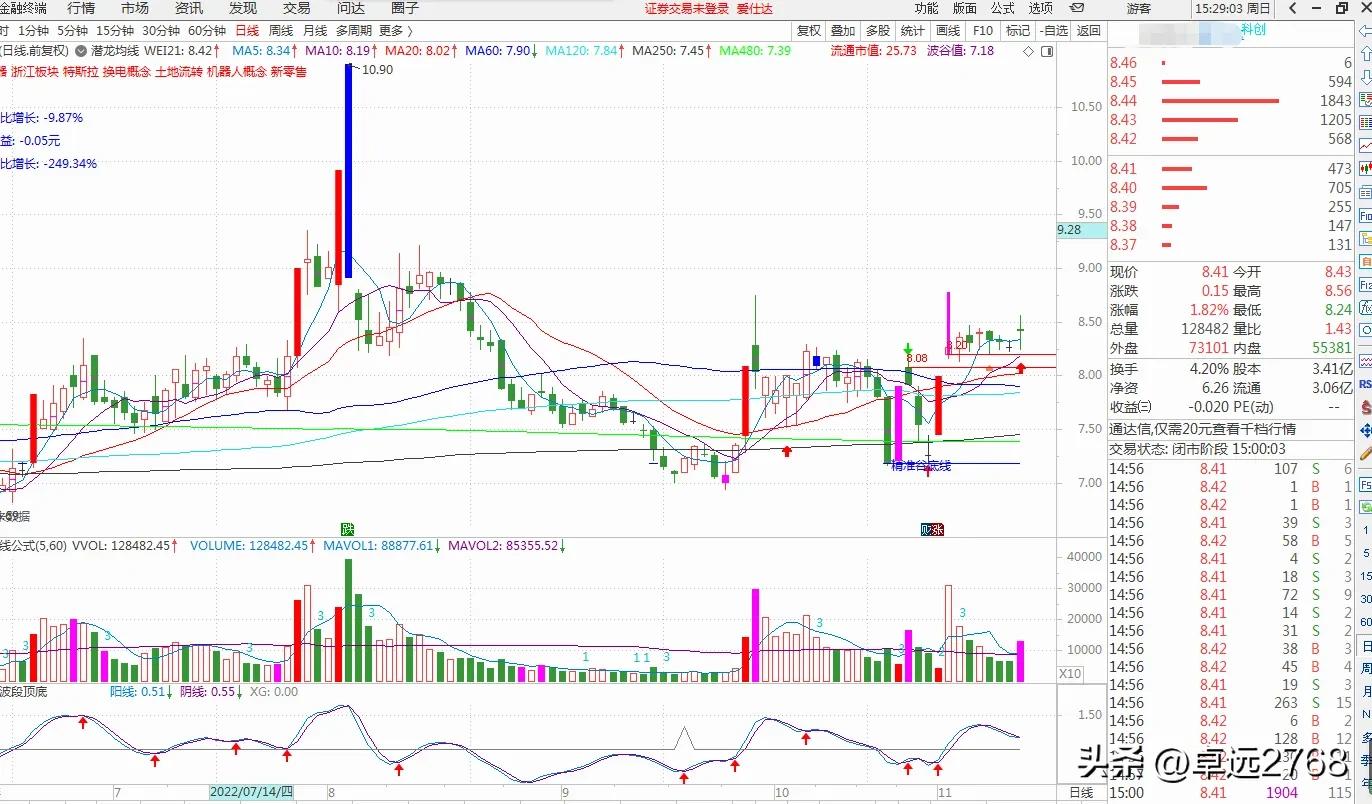This screenshot has width=1372, height=804.
Task: Click the 复权 button
Action: click(809, 31)
